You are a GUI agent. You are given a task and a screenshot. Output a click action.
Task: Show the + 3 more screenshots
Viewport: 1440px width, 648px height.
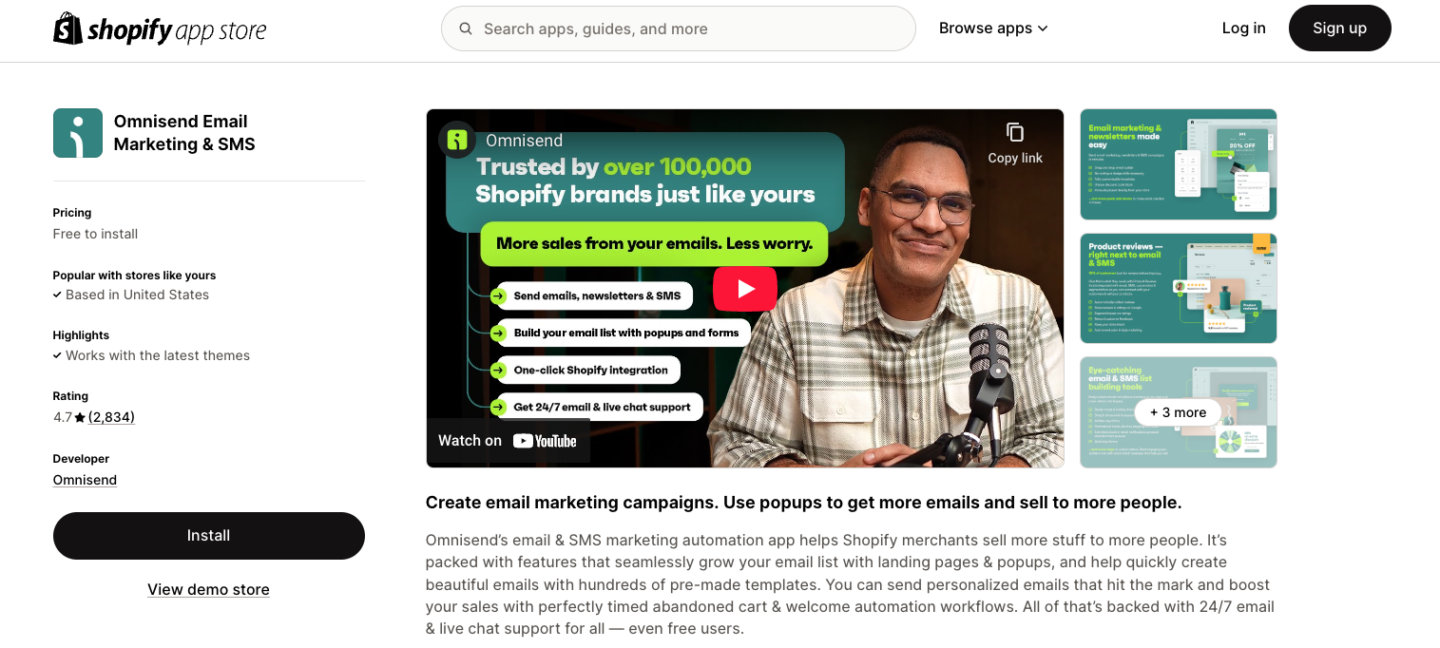point(1178,412)
